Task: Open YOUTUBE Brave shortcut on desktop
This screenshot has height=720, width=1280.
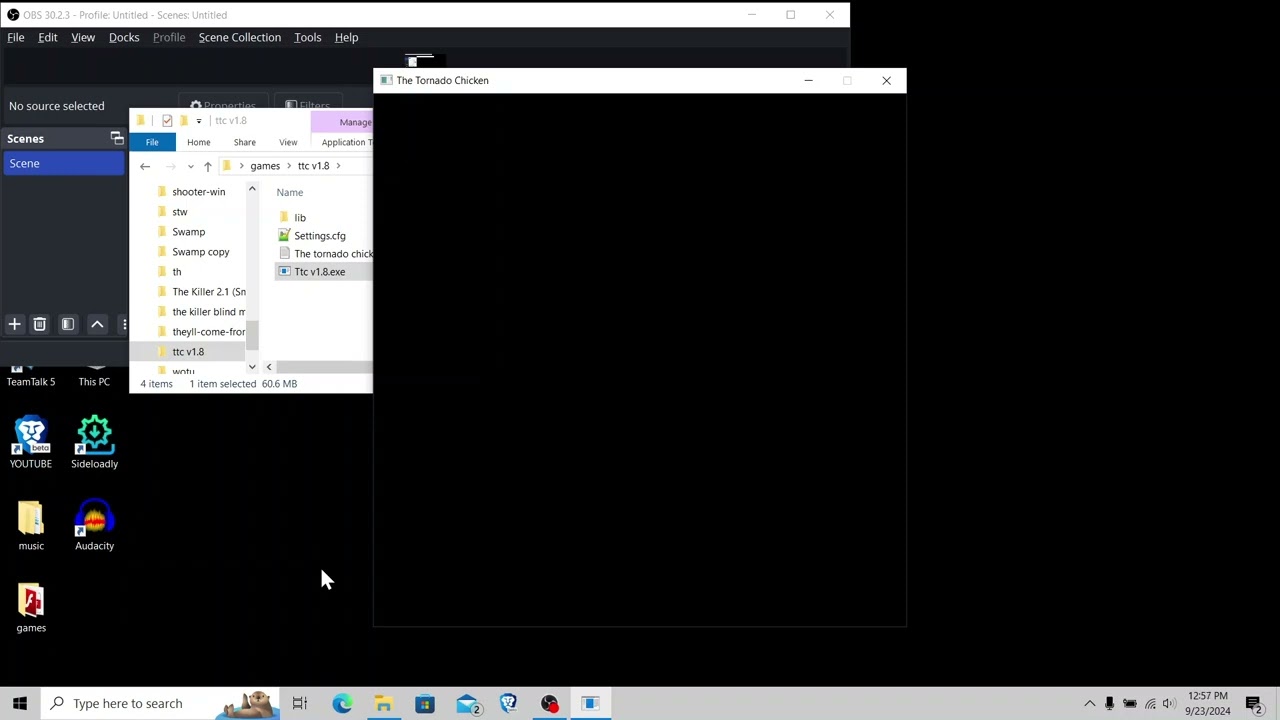Action: [x=31, y=443]
